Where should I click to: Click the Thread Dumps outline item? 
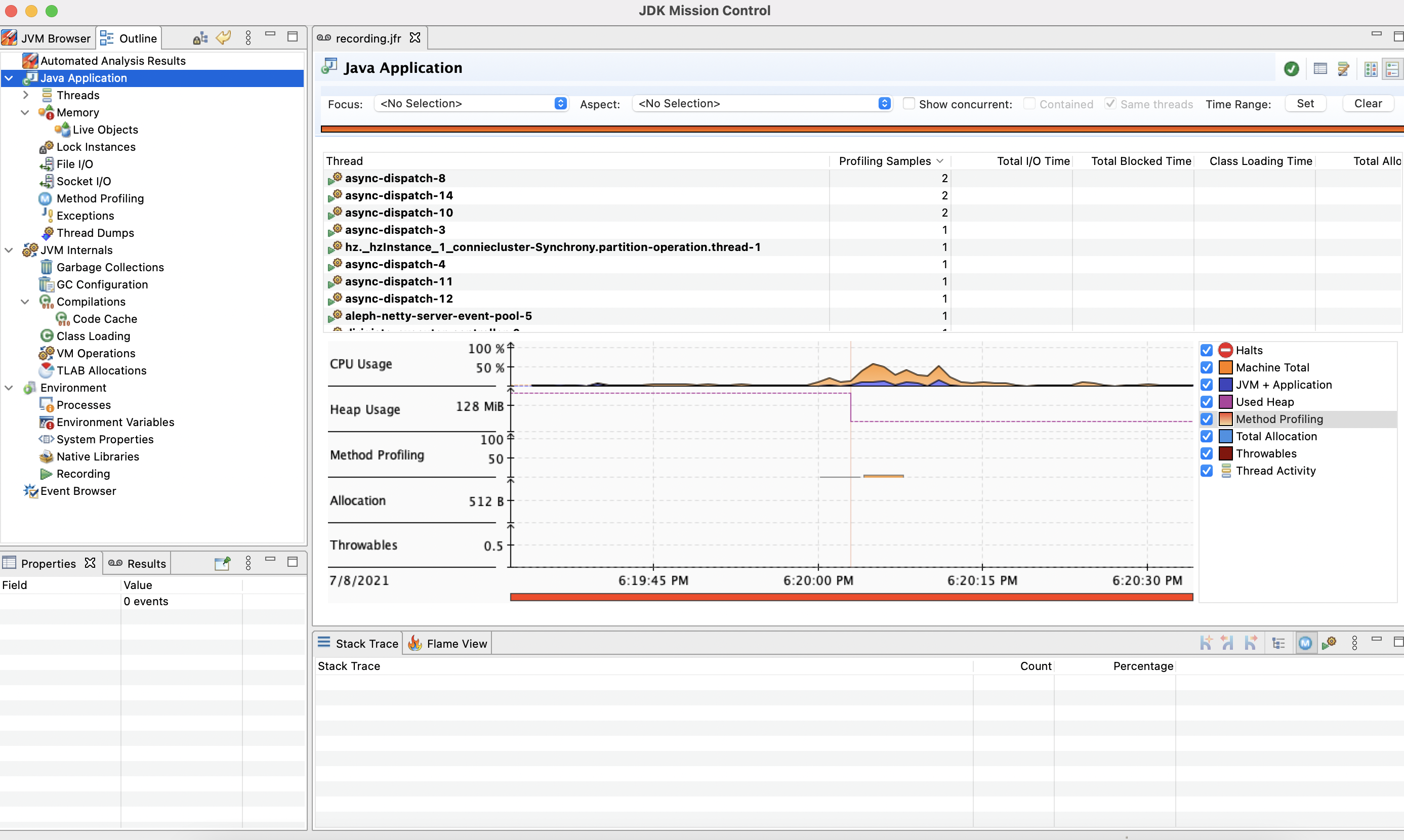click(x=95, y=233)
